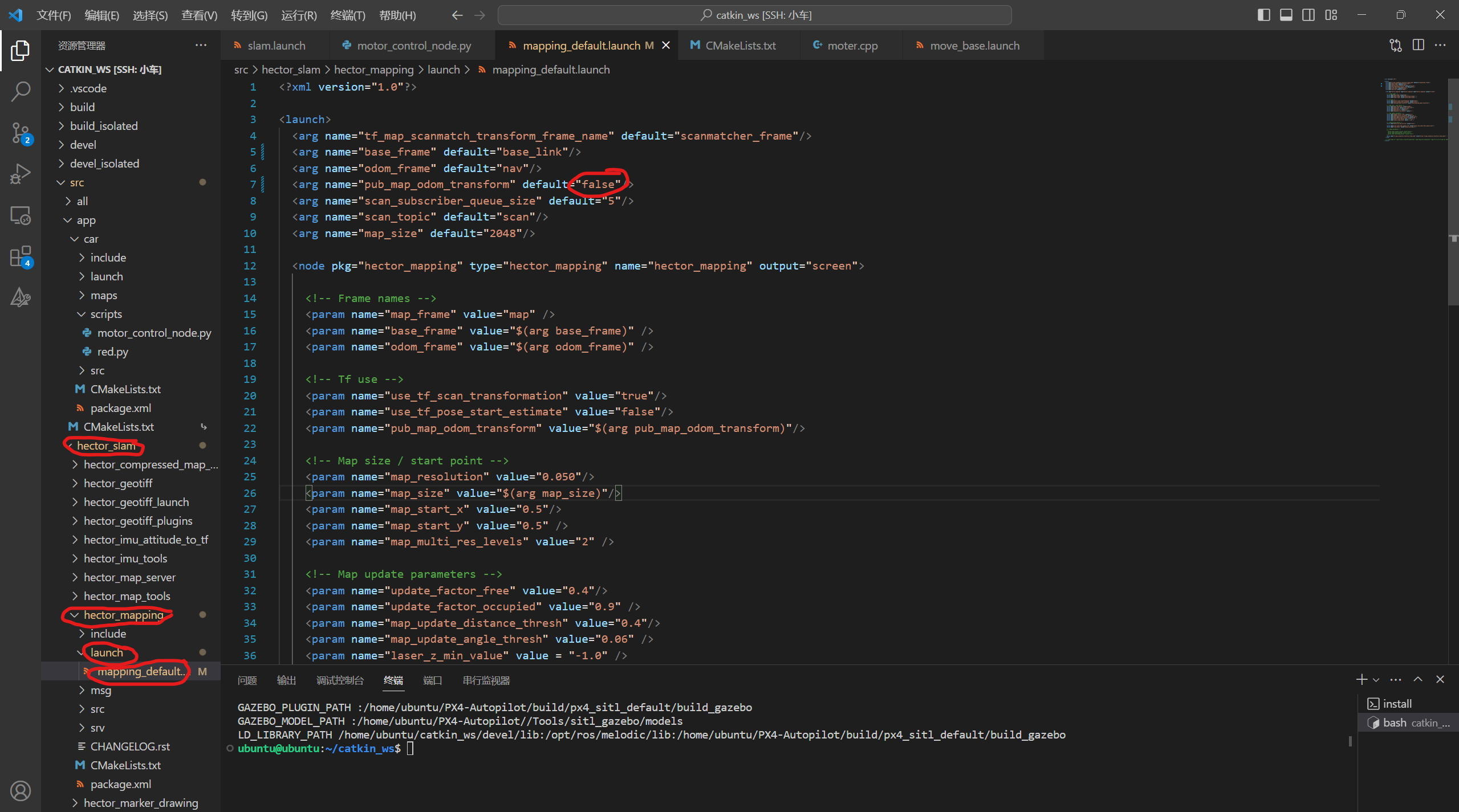Toggle the secondary side bar layout button

pos(1308,15)
